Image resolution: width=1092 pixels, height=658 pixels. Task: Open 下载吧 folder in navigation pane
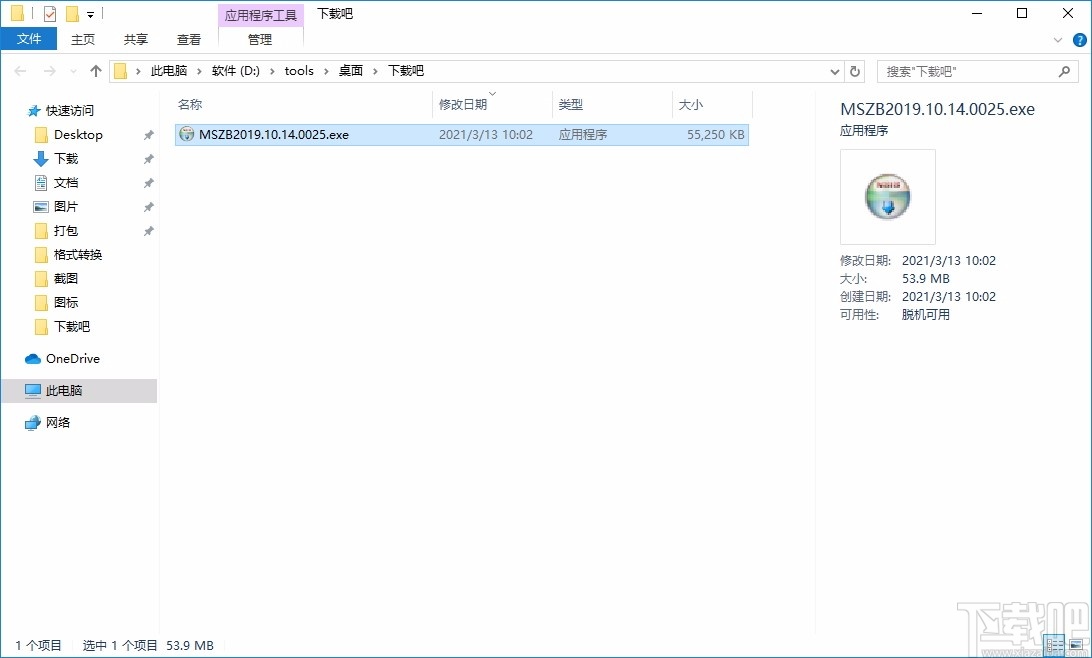point(72,327)
